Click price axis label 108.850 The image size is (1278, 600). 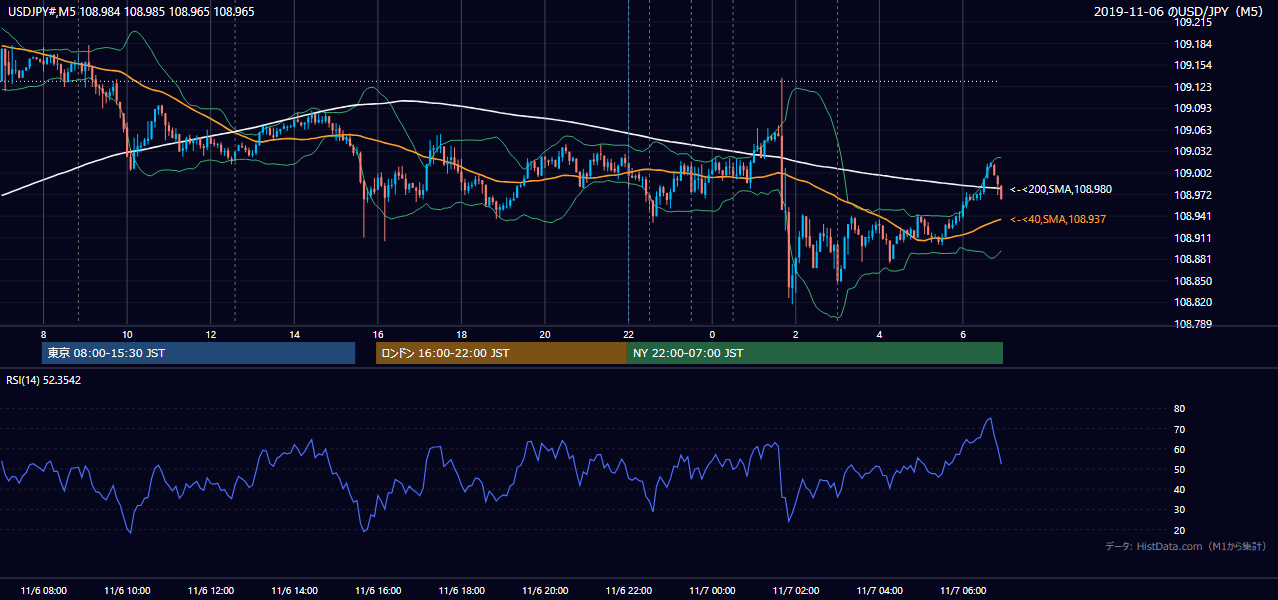coord(1193,281)
